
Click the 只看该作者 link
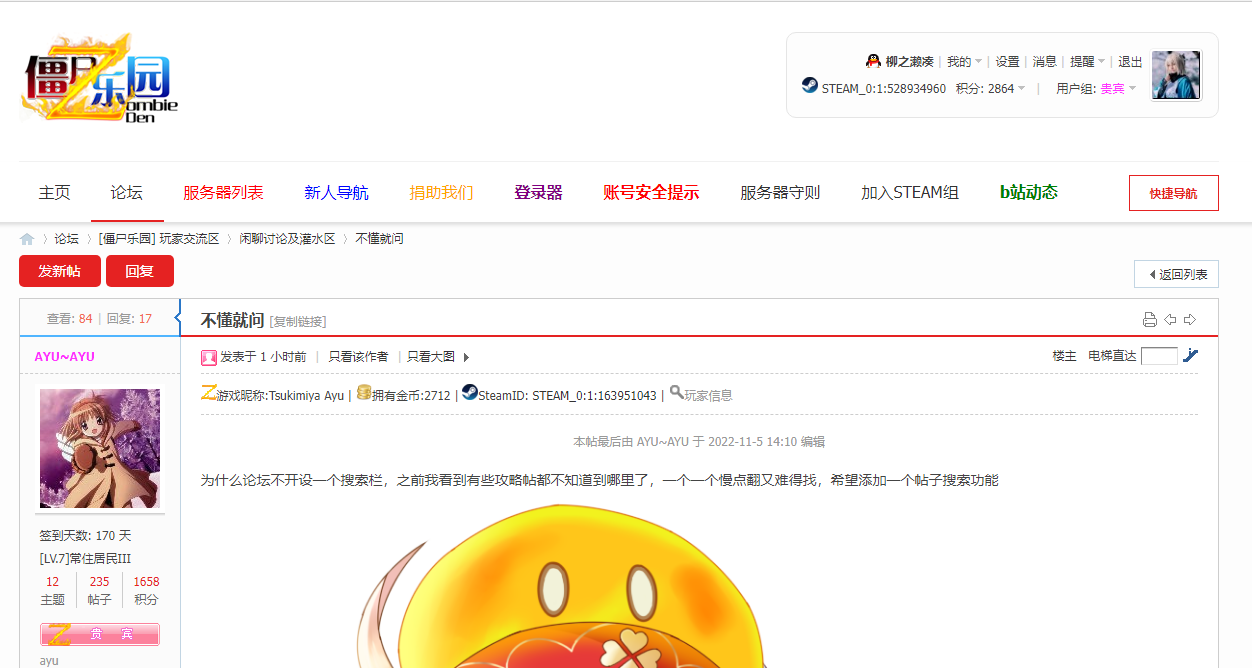coord(358,357)
